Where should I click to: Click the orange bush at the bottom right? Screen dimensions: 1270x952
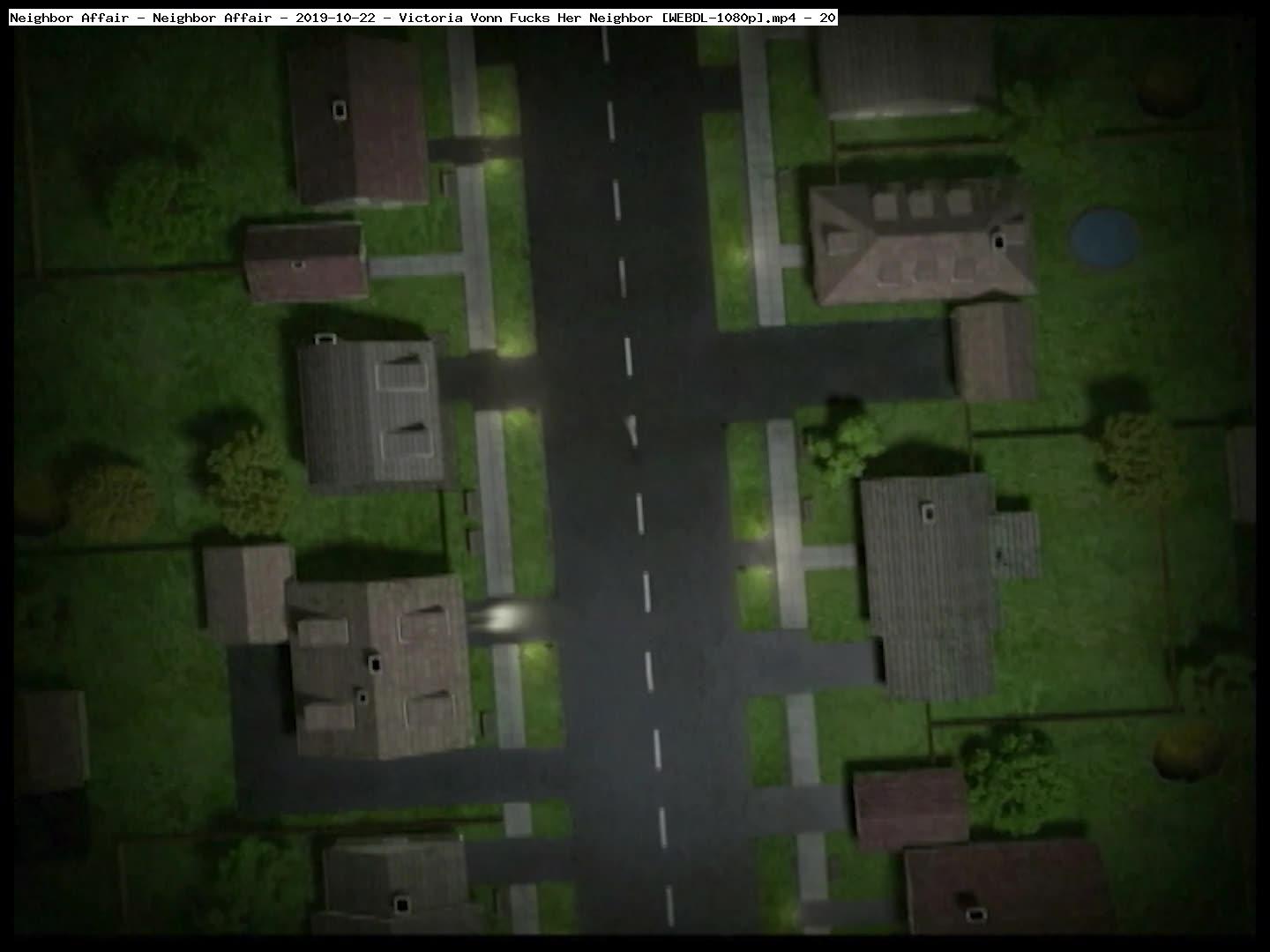[1188, 750]
